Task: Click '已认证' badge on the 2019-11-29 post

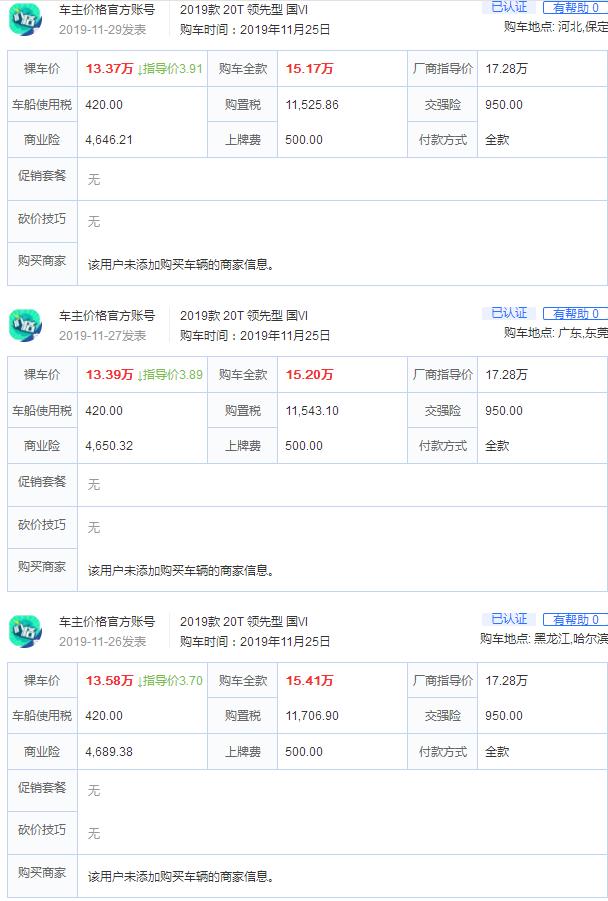Action: coord(509,7)
